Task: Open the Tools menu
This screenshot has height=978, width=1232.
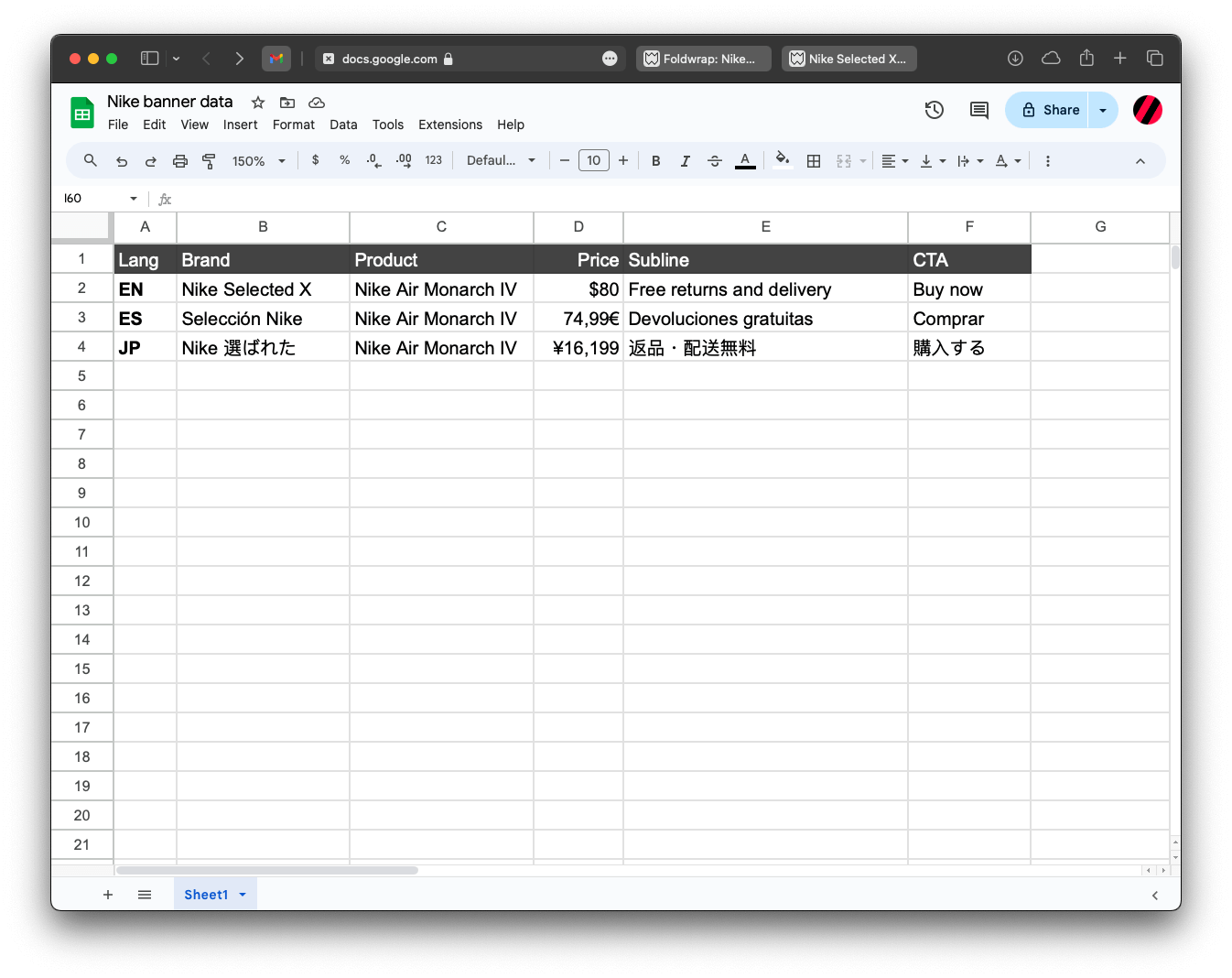Action: [x=388, y=125]
